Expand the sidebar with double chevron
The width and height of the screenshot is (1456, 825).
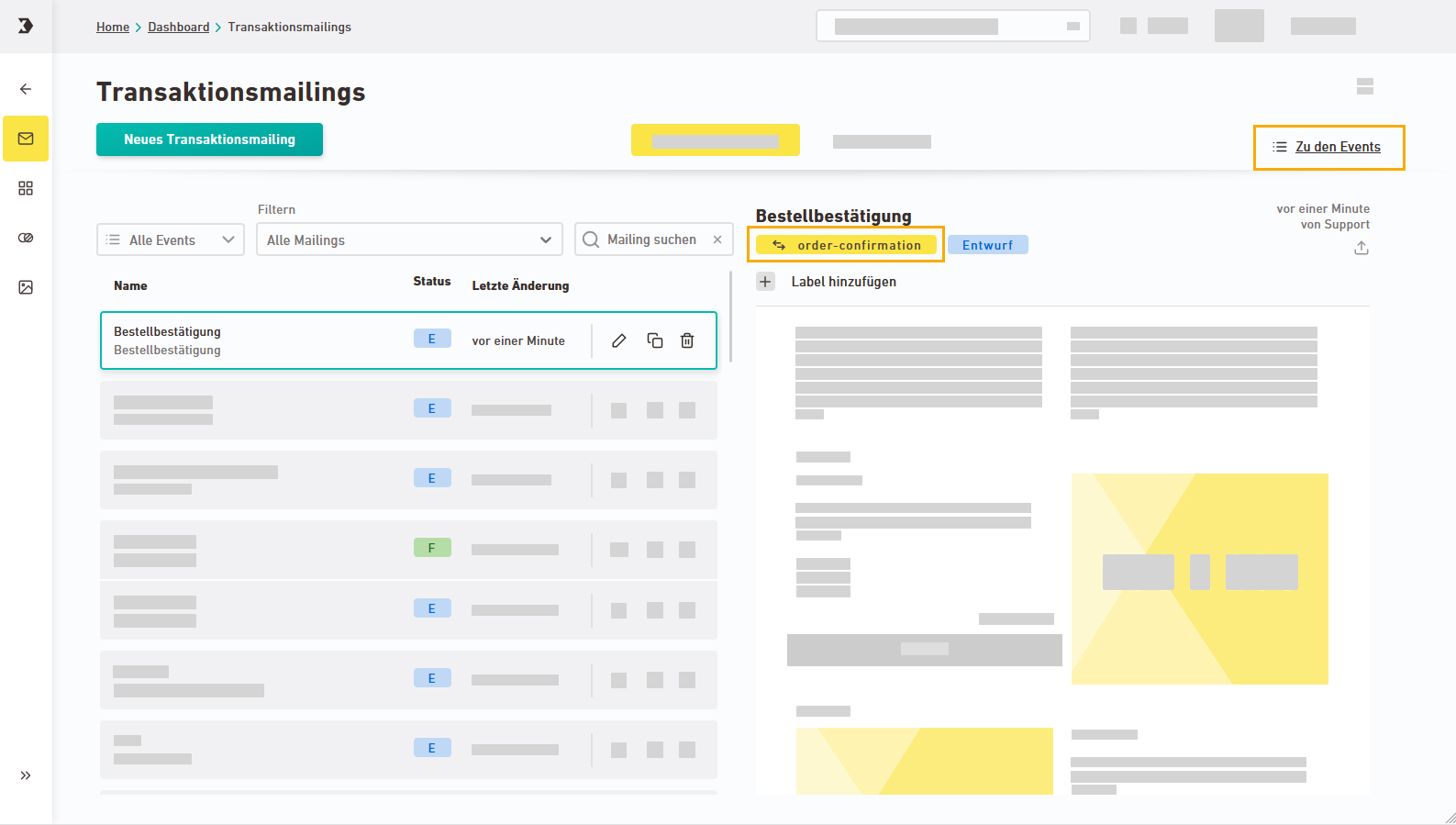(26, 775)
